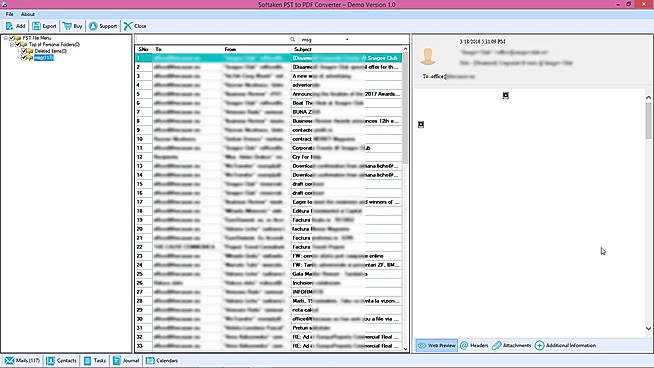Select the 'Gala' subject row number 25
The image size is (654, 368).
point(269,274)
